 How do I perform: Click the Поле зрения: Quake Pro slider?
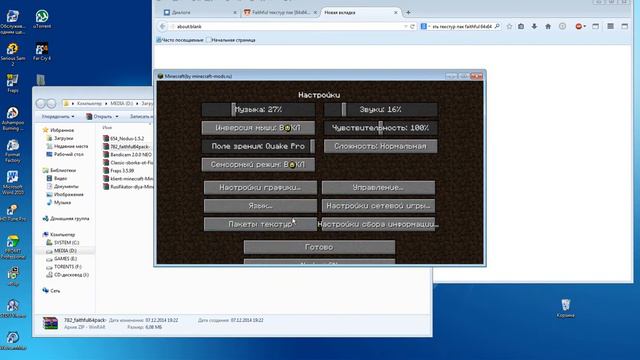258,146
